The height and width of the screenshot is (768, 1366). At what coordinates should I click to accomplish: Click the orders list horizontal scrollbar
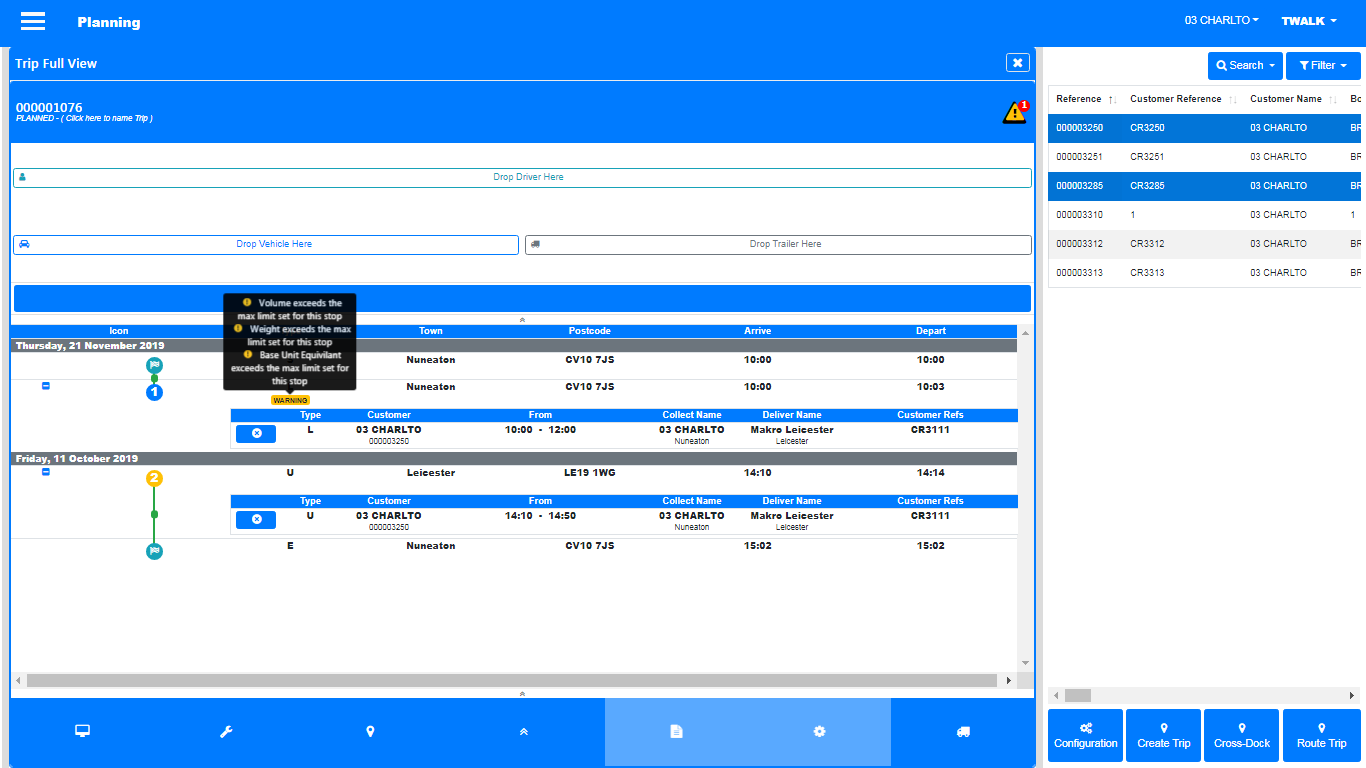tap(1078, 695)
